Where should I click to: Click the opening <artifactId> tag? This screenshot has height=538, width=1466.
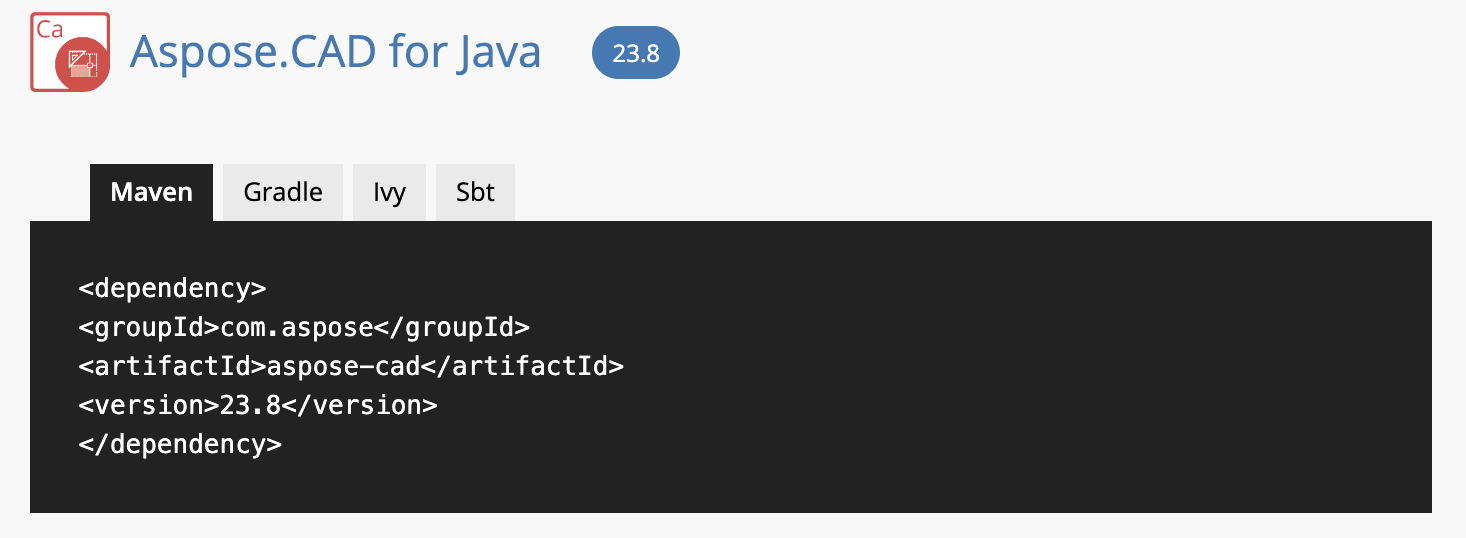(x=172, y=366)
